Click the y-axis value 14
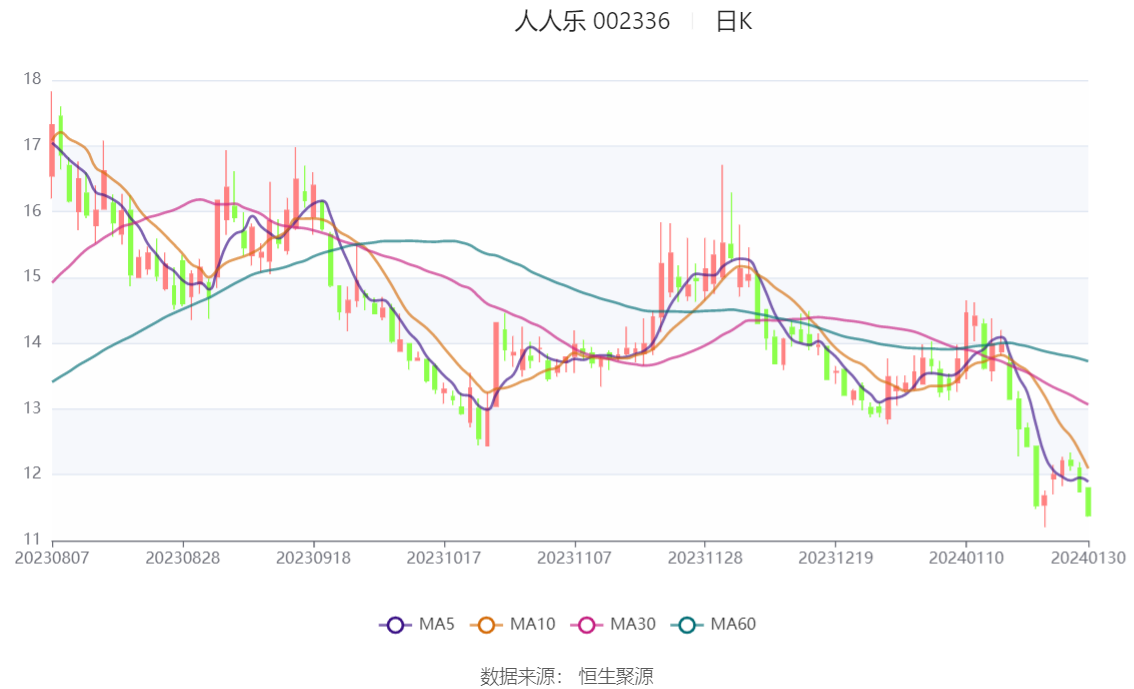The image size is (1134, 689). (32, 342)
